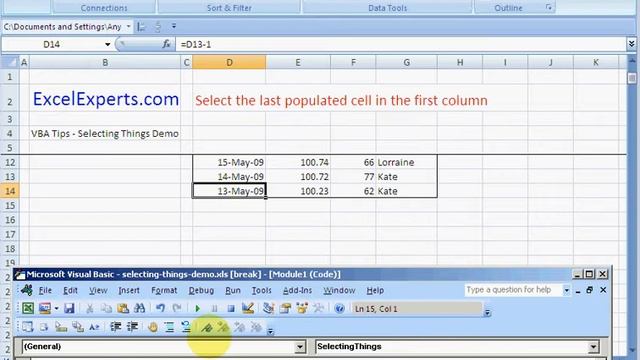
Task: Open Edit toolbar options arrow
Action: coord(270,331)
